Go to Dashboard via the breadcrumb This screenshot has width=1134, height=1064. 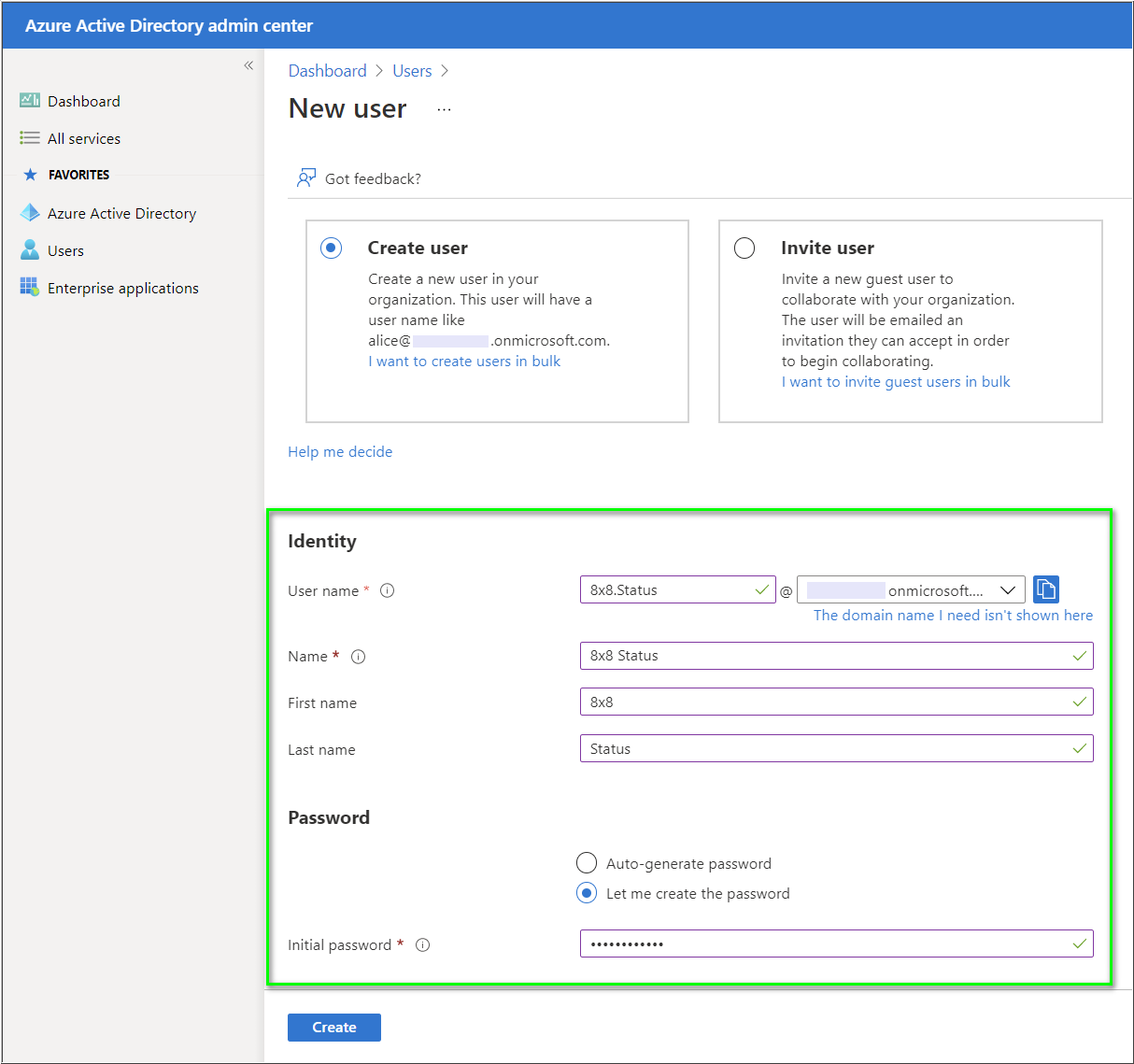pyautogui.click(x=328, y=71)
